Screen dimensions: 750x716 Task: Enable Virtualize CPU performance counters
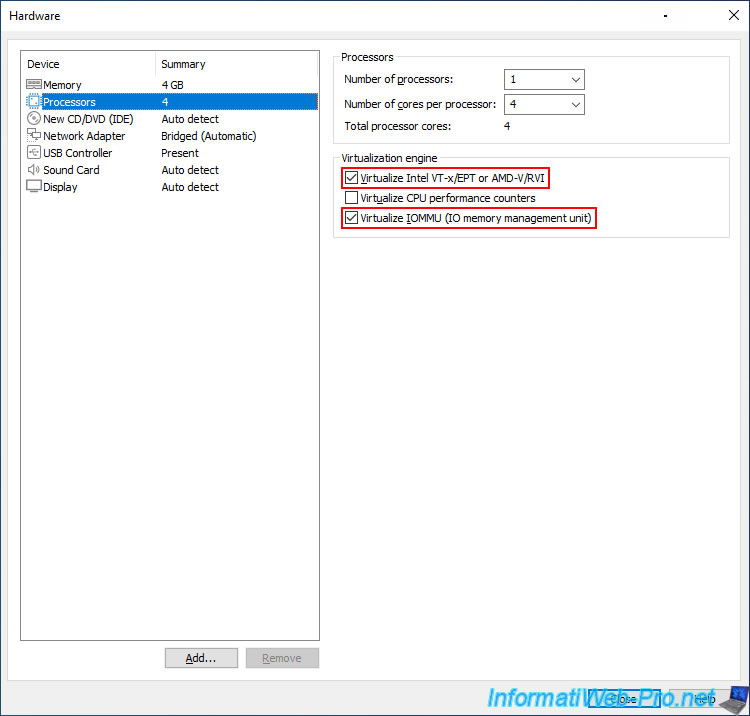[x=351, y=198]
